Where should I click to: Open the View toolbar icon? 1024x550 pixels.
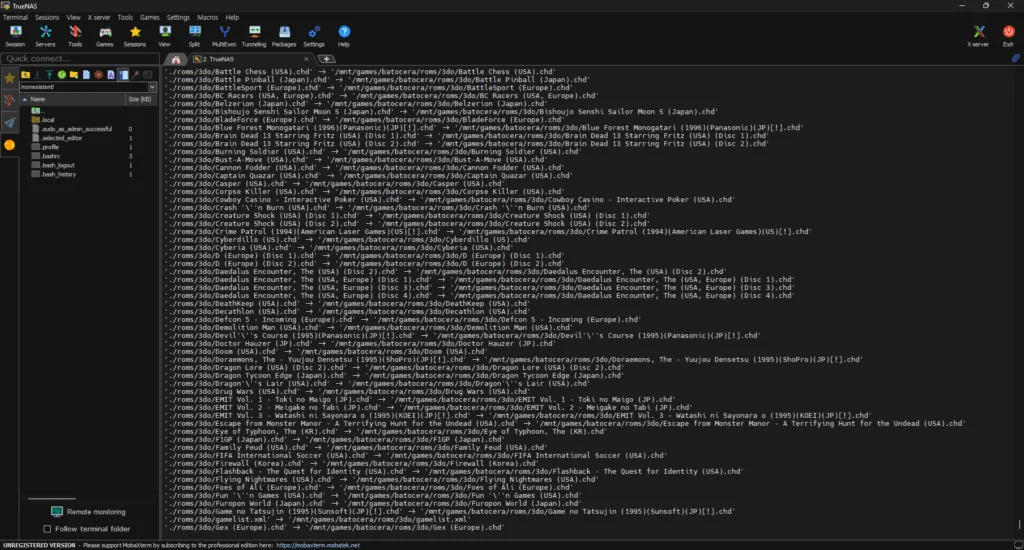pos(165,36)
